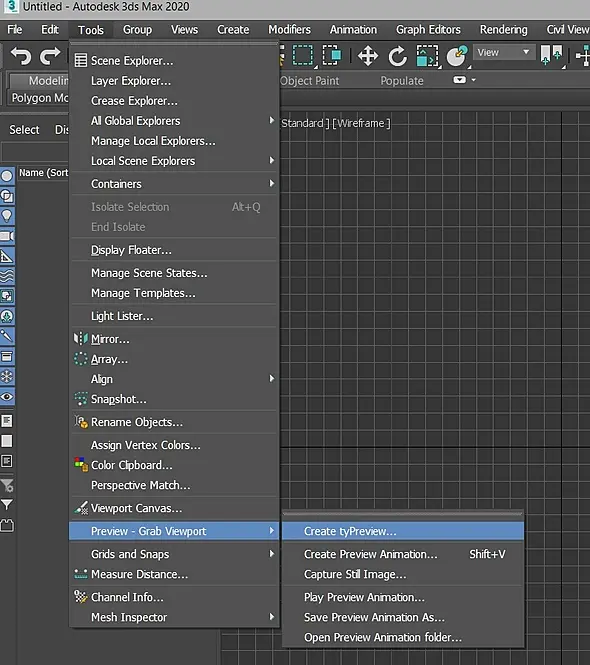The image size is (590, 665).
Task: Click the Wireframe viewport label
Action: click(x=361, y=123)
